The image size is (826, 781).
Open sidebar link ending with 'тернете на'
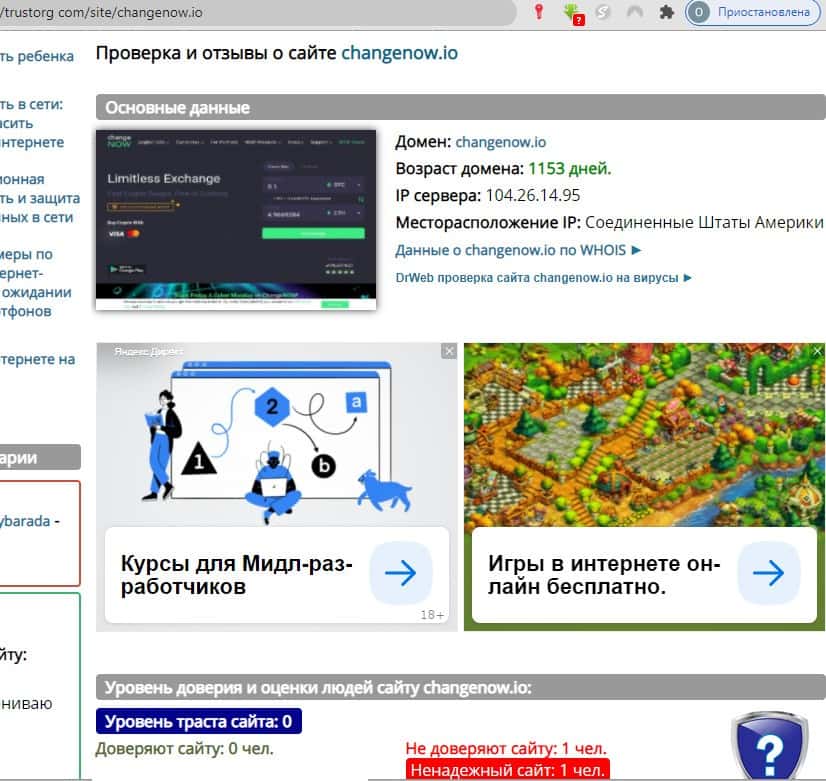pyautogui.click(x=37, y=360)
